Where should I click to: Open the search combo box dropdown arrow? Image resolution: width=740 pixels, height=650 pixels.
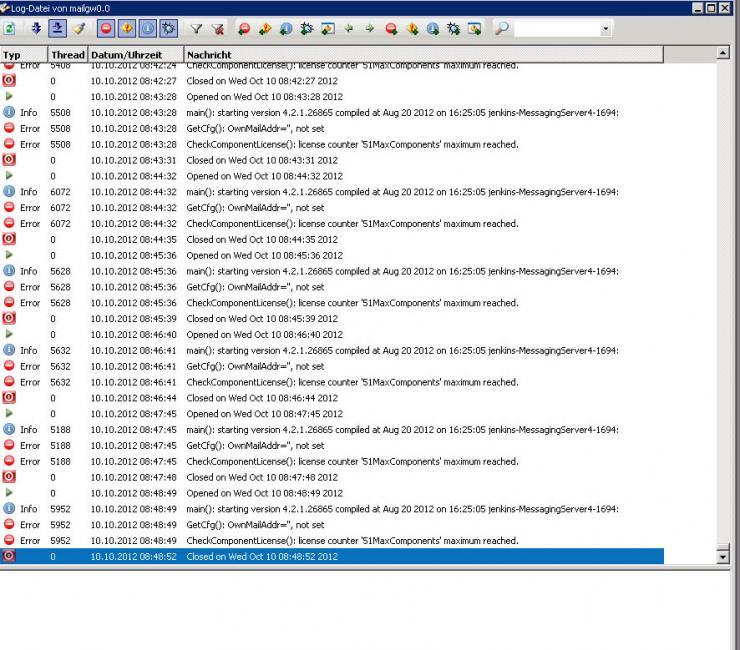point(606,29)
